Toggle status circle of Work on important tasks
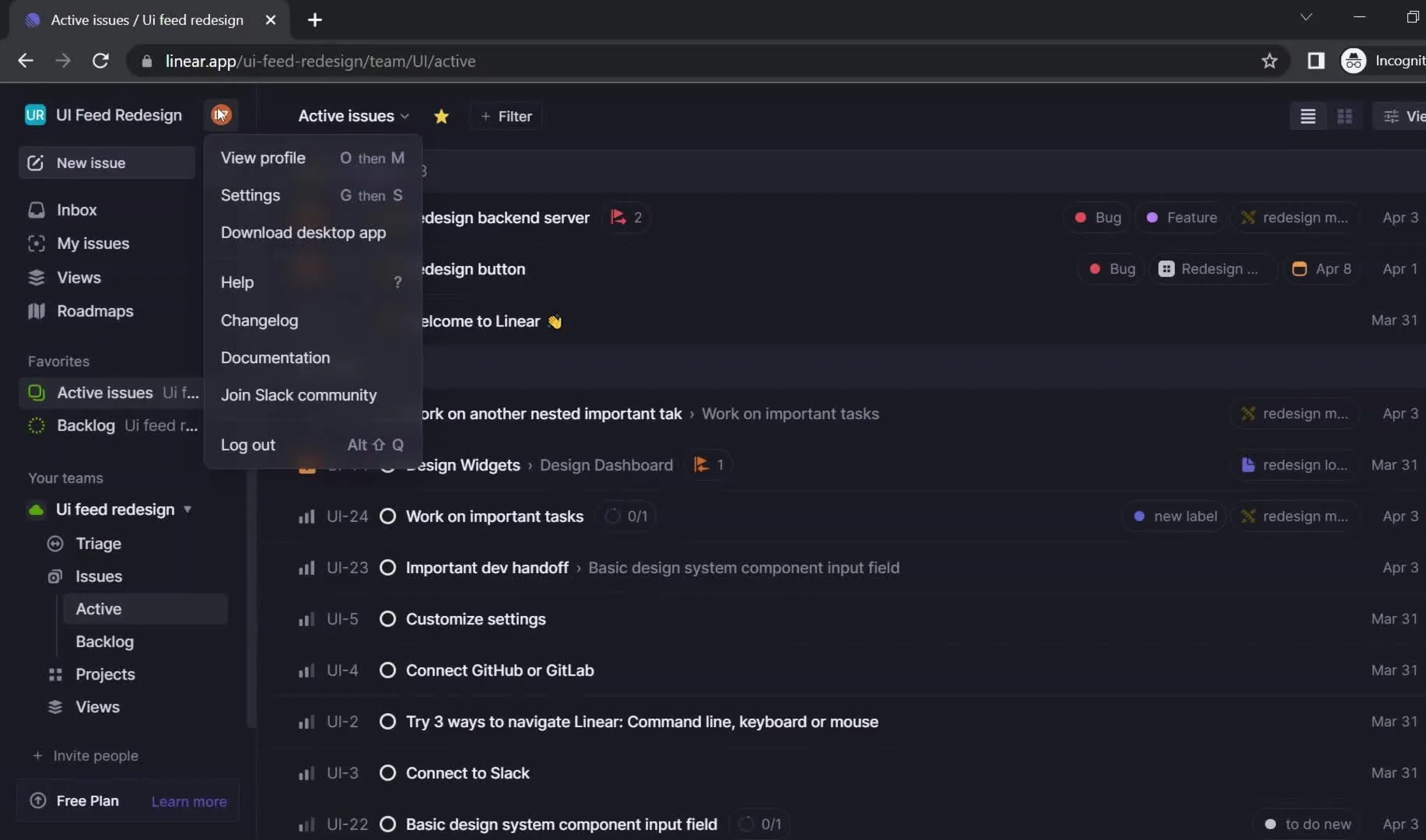 [x=388, y=517]
